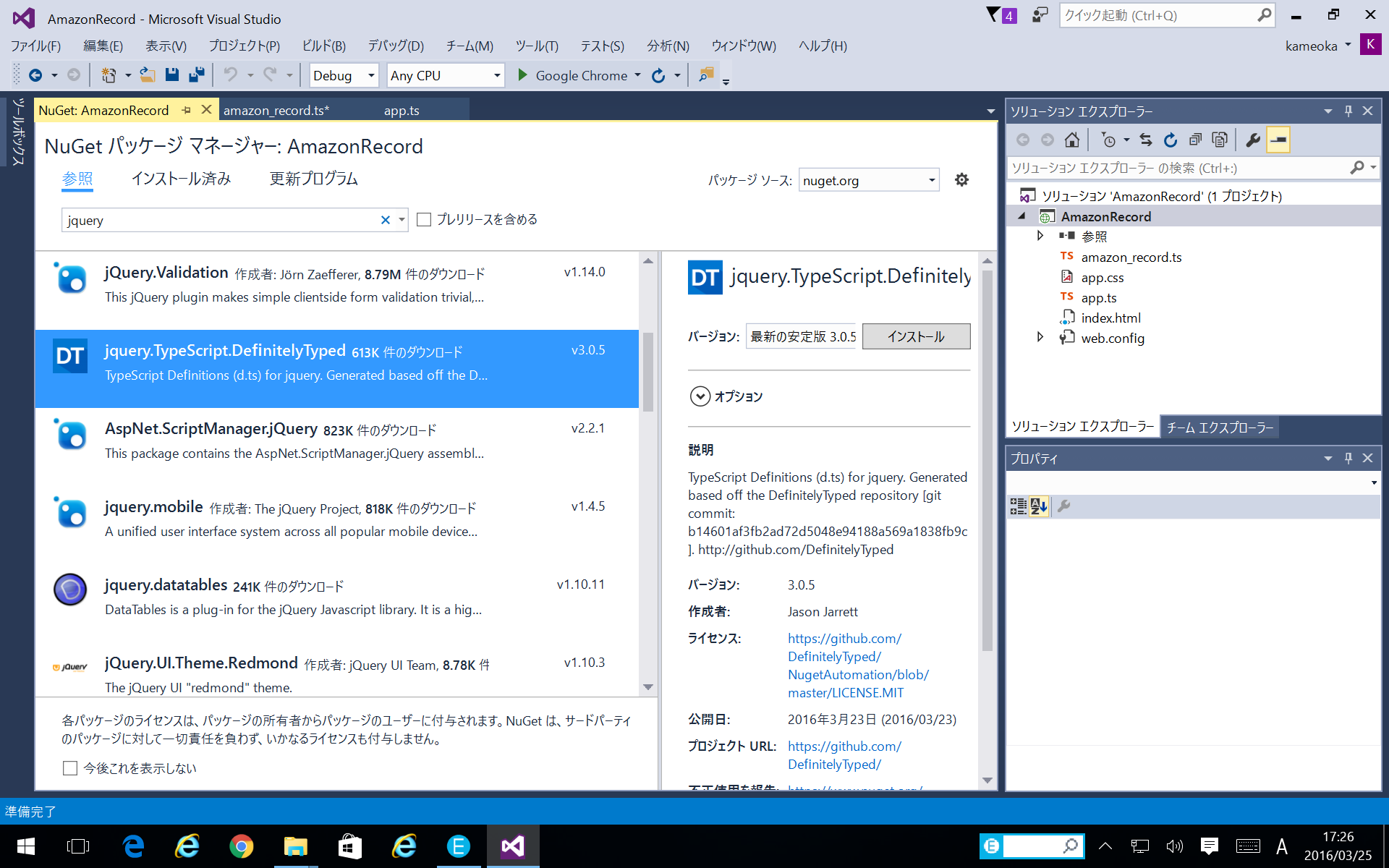Switch to the amazon_record.ts tab
The height and width of the screenshot is (868, 1389).
[x=276, y=110]
